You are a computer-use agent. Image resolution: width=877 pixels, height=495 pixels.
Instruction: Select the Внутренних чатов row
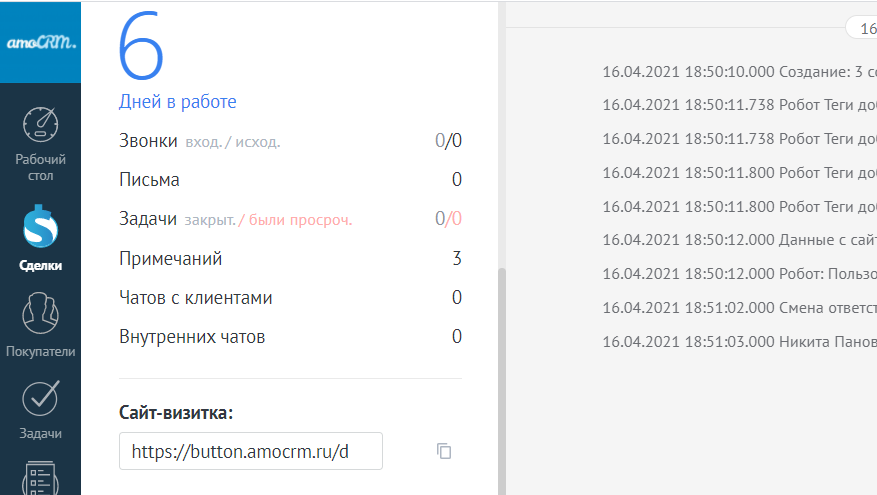click(290, 337)
